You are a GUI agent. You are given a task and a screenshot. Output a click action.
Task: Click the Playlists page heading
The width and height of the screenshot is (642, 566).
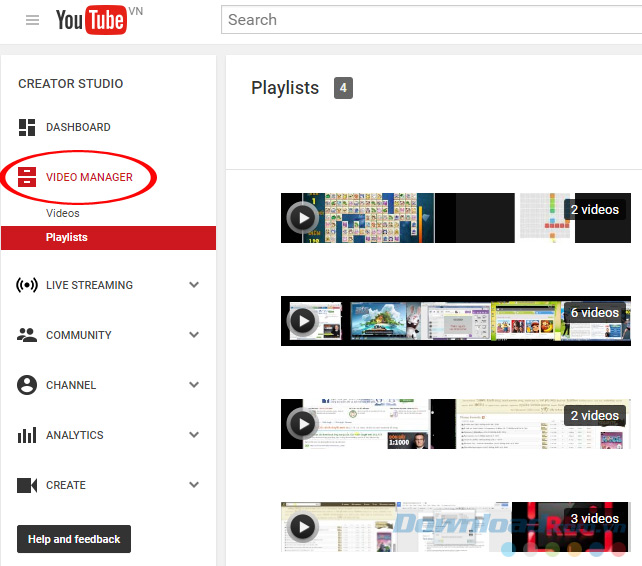285,88
